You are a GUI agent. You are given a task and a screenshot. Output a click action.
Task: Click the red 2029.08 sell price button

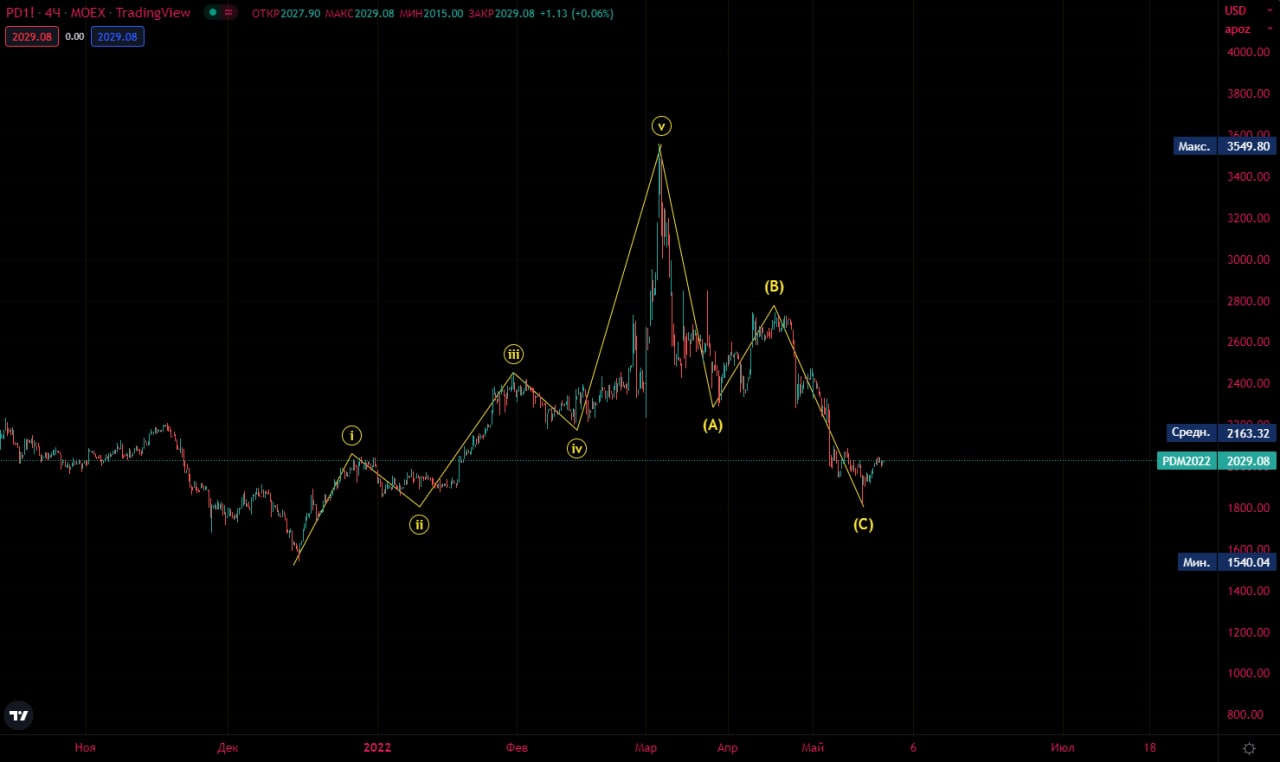(x=31, y=36)
